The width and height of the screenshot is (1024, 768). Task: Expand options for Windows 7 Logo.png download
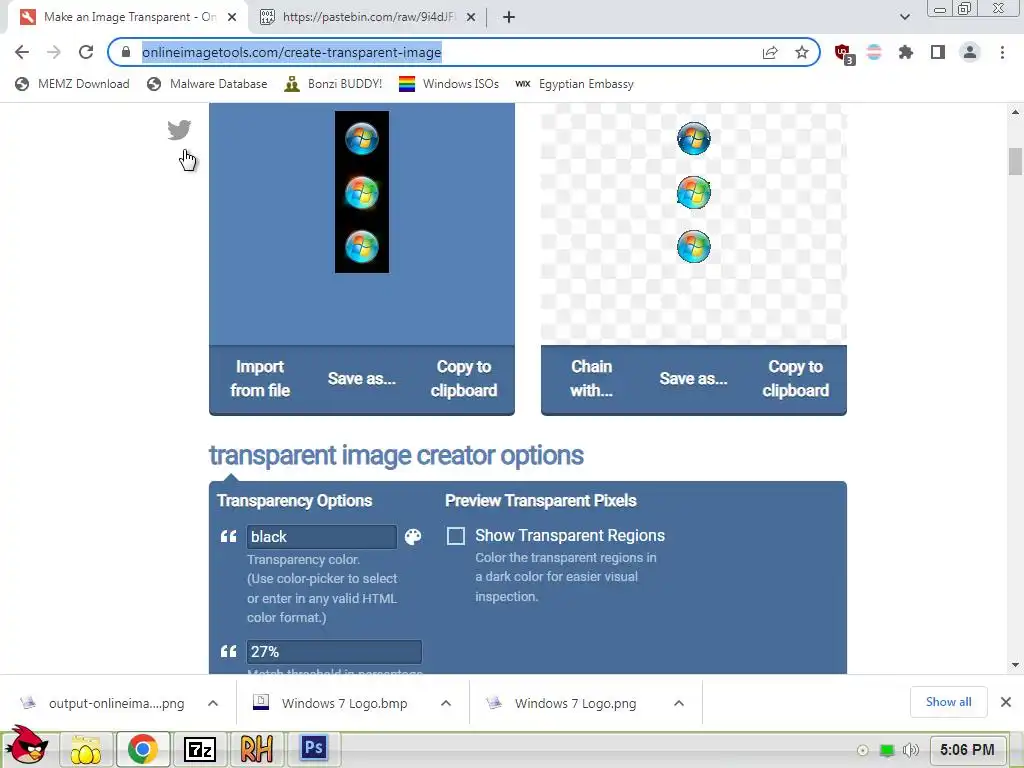pos(679,703)
